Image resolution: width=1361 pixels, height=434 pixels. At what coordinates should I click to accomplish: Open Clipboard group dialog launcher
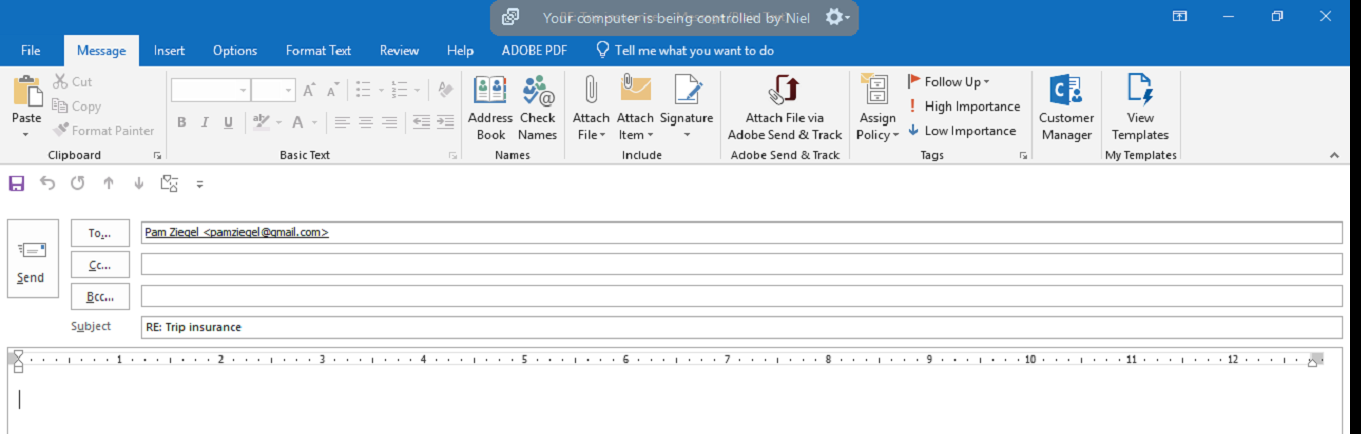[157, 156]
